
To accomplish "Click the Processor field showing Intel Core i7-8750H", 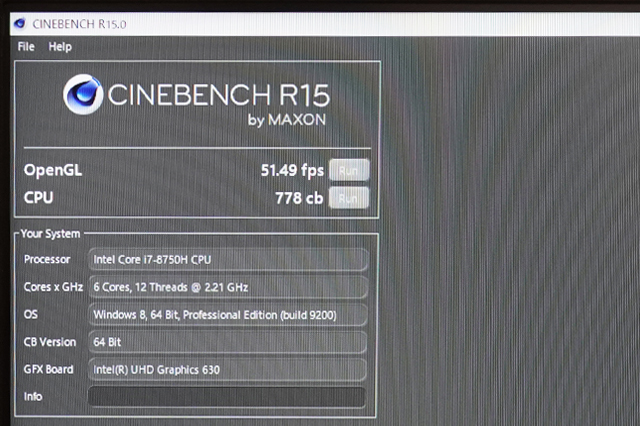I will click(x=228, y=260).
